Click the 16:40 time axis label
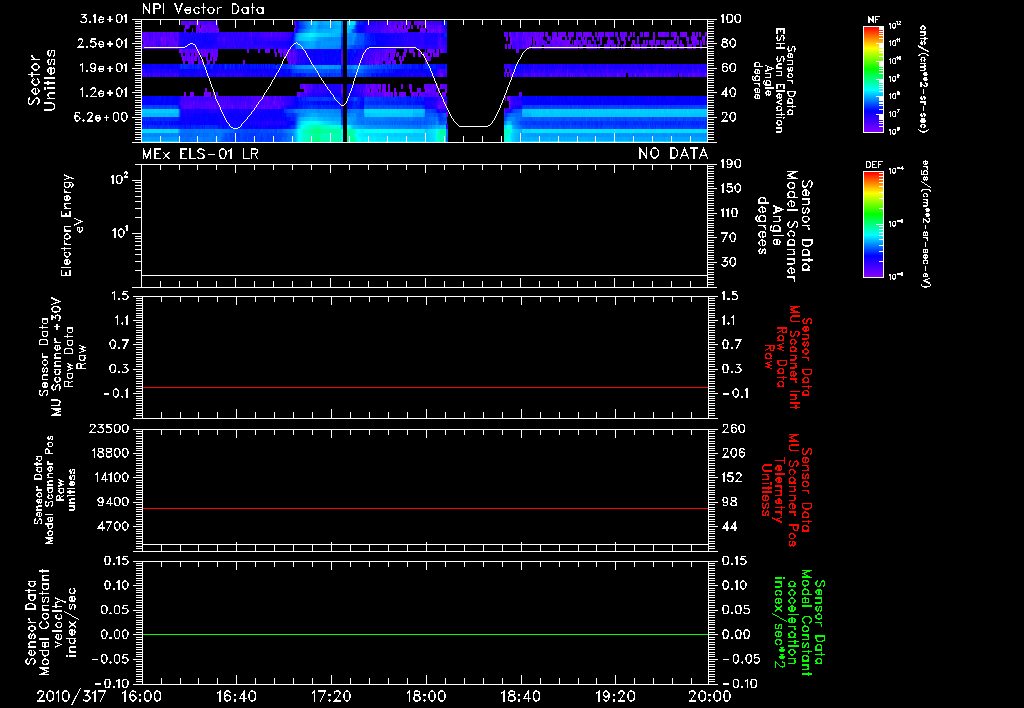1024x708 pixels. coord(236,696)
